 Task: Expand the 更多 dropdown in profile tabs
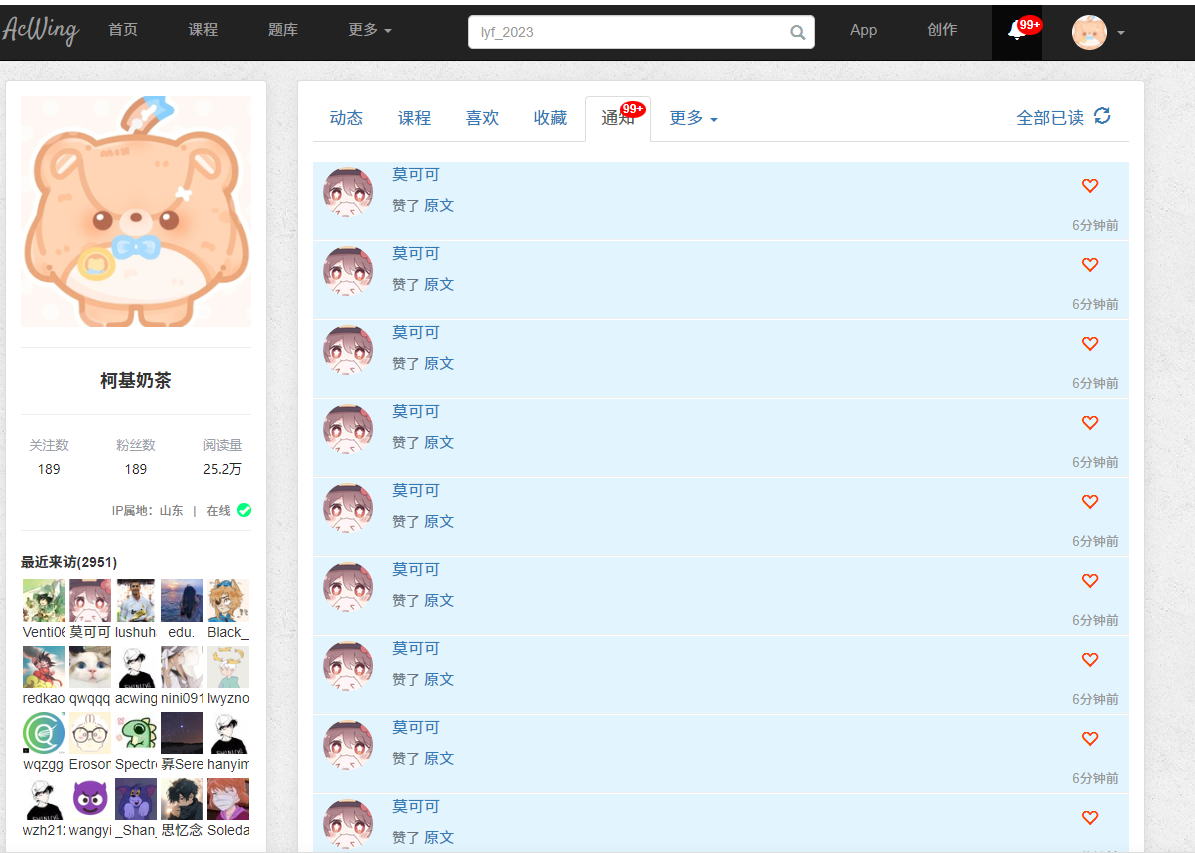(693, 118)
